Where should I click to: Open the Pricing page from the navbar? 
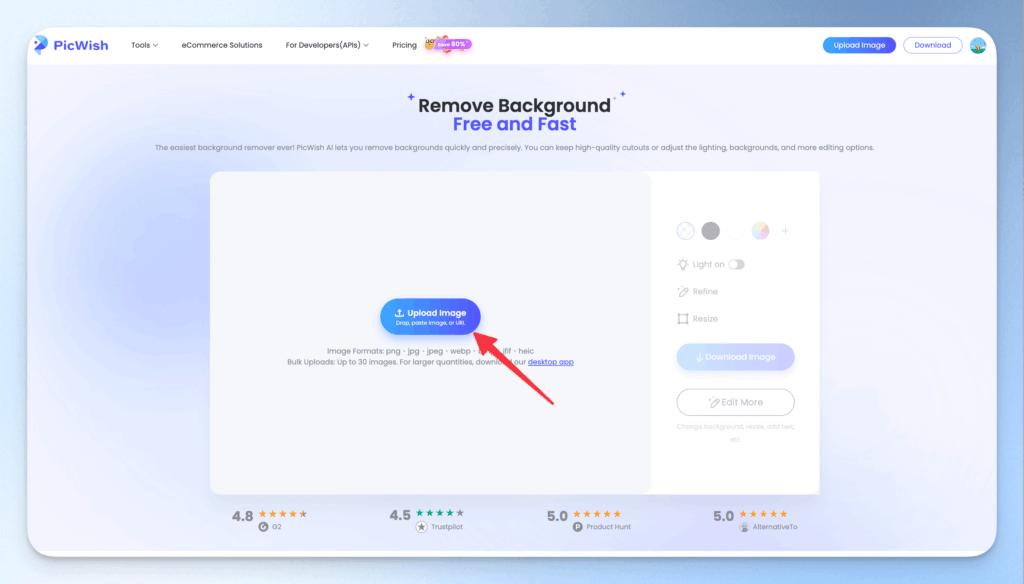[x=404, y=44]
